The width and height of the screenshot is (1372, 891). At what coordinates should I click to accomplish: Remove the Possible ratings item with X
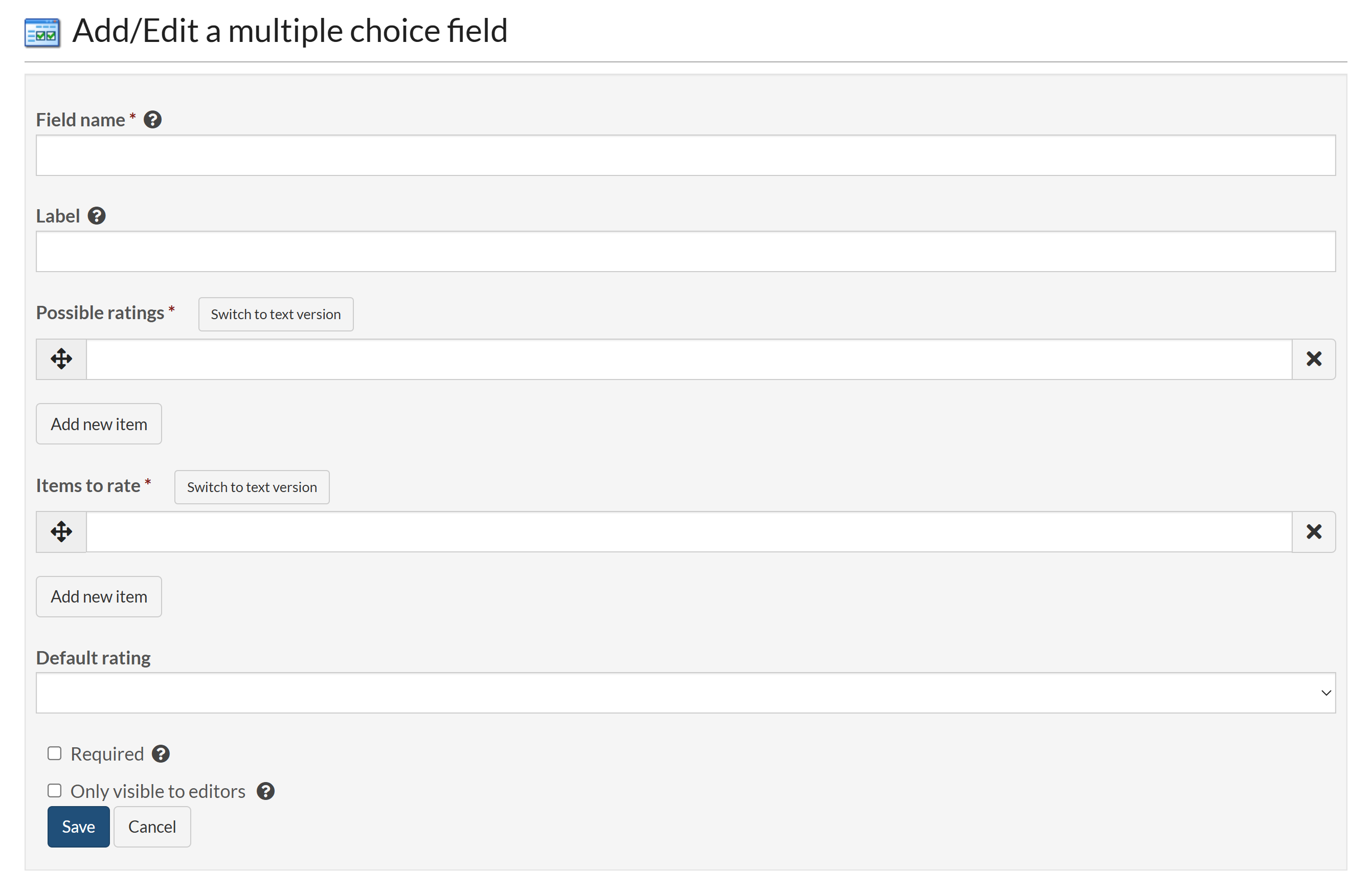(x=1313, y=359)
